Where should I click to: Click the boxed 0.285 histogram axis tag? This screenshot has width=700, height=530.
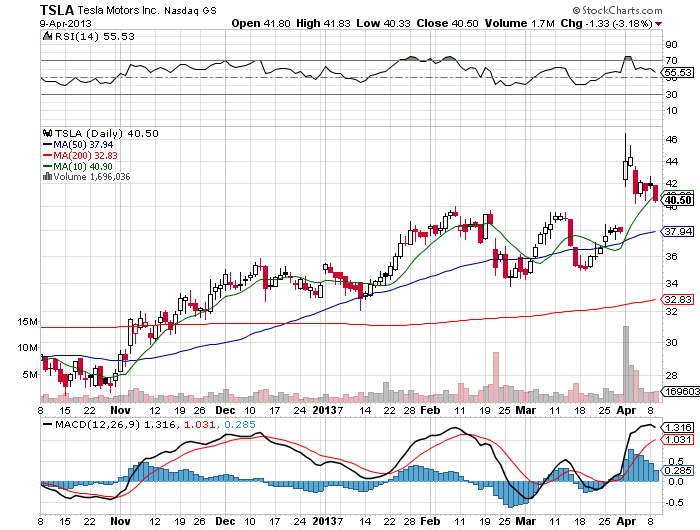pyautogui.click(x=678, y=471)
